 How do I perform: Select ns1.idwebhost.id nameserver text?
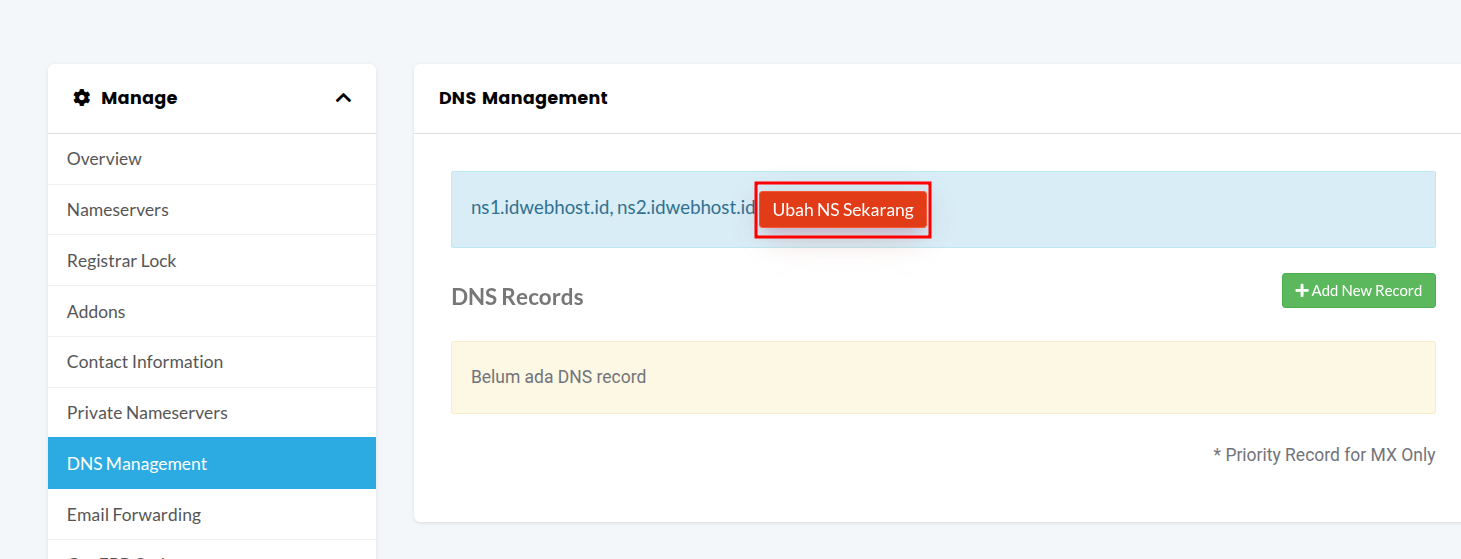[x=541, y=208]
